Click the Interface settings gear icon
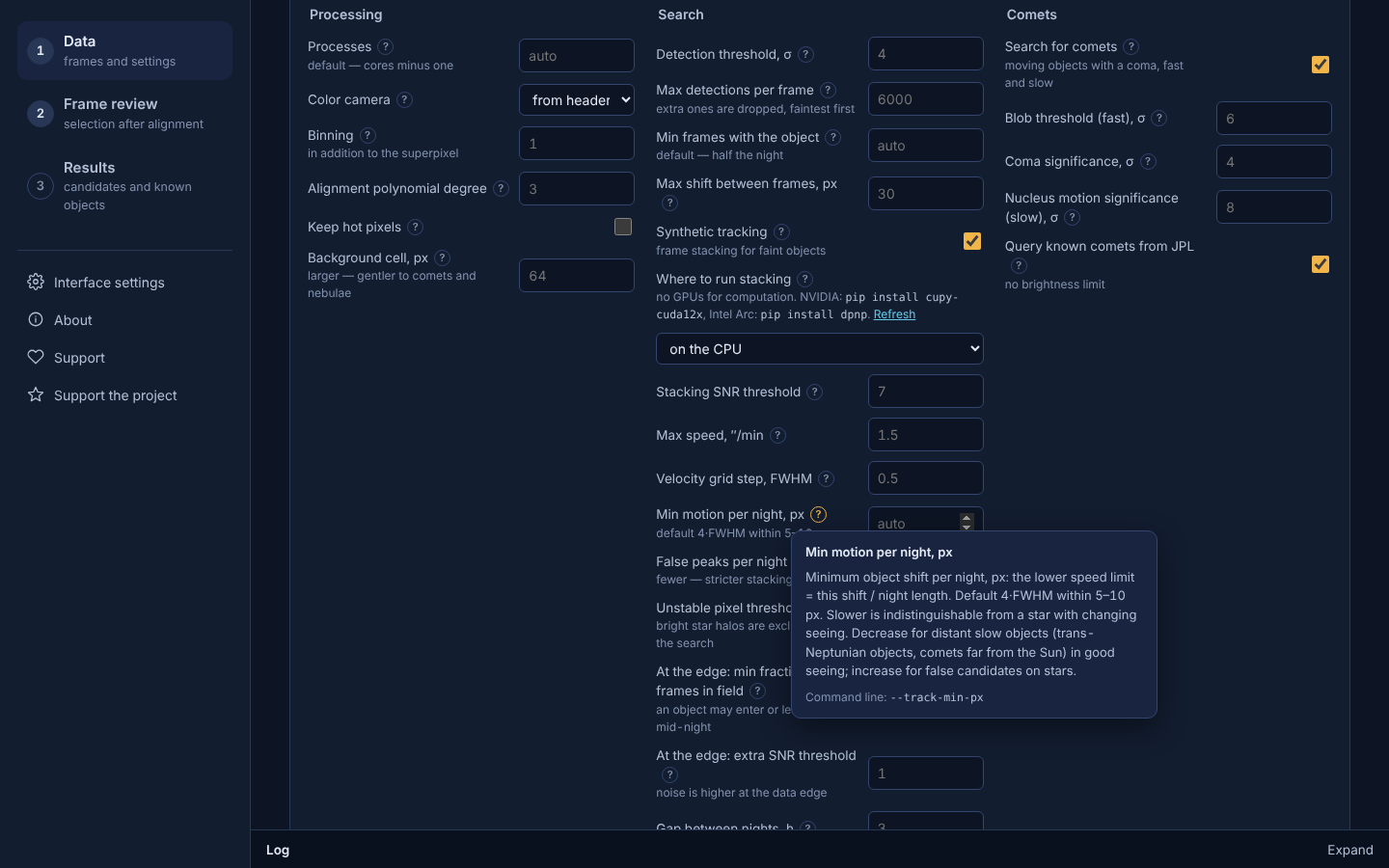Screen dimensions: 1389x868 tap(36, 282)
